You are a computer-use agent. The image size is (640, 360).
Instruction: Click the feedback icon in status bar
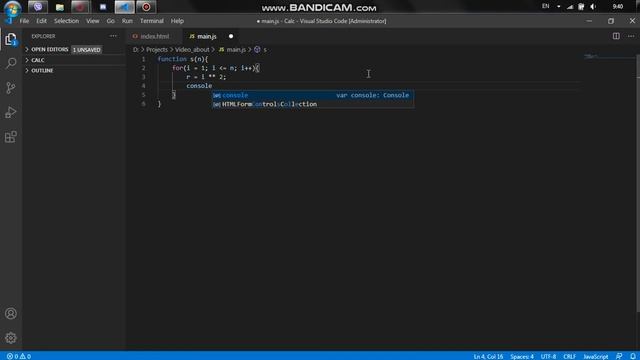click(x=619, y=356)
